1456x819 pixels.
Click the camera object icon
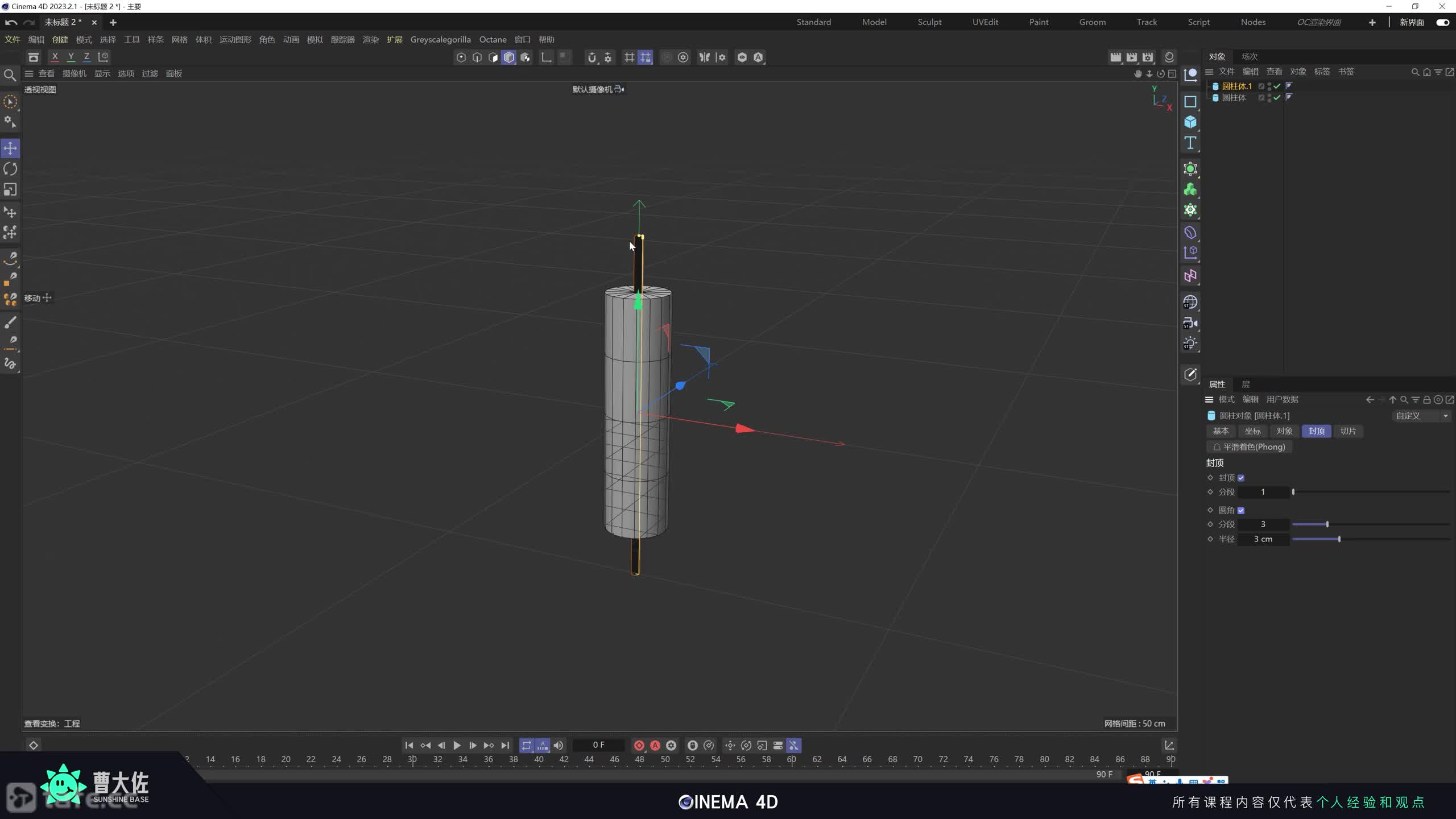pyautogui.click(x=1190, y=323)
